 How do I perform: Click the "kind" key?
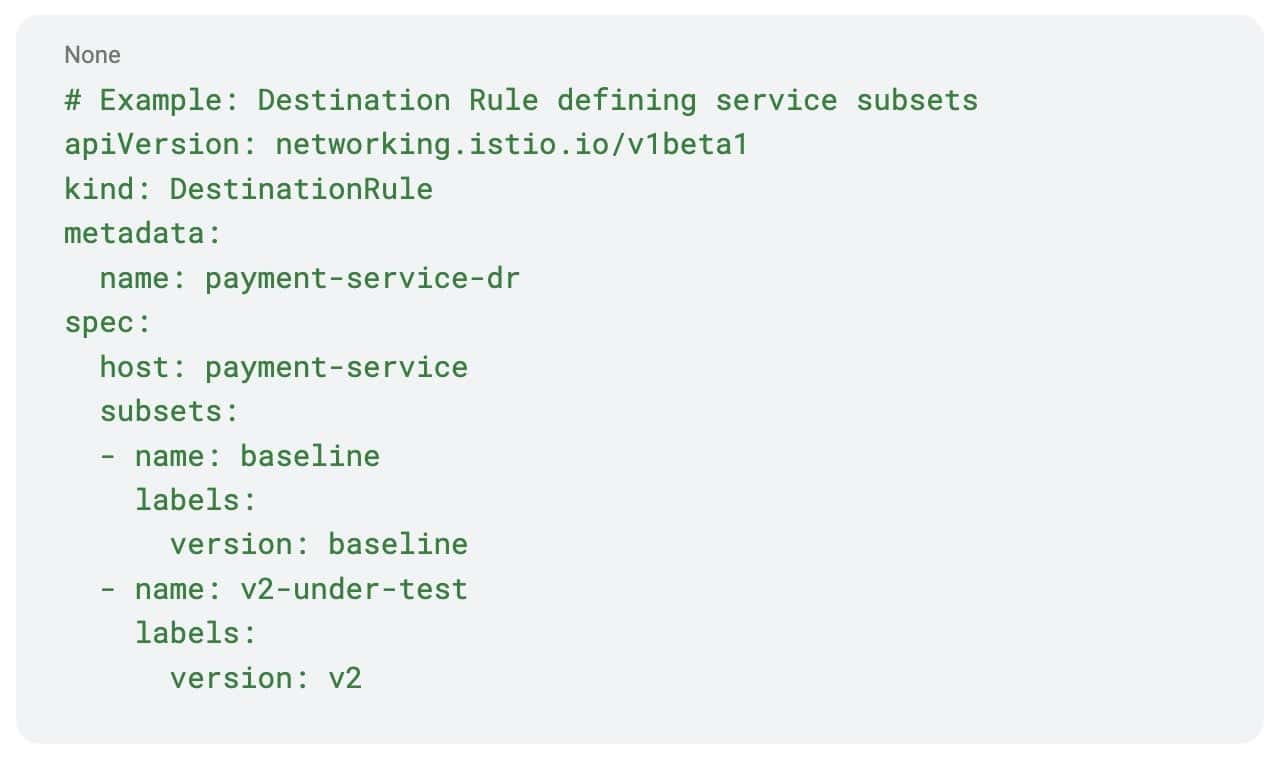tap(99, 189)
